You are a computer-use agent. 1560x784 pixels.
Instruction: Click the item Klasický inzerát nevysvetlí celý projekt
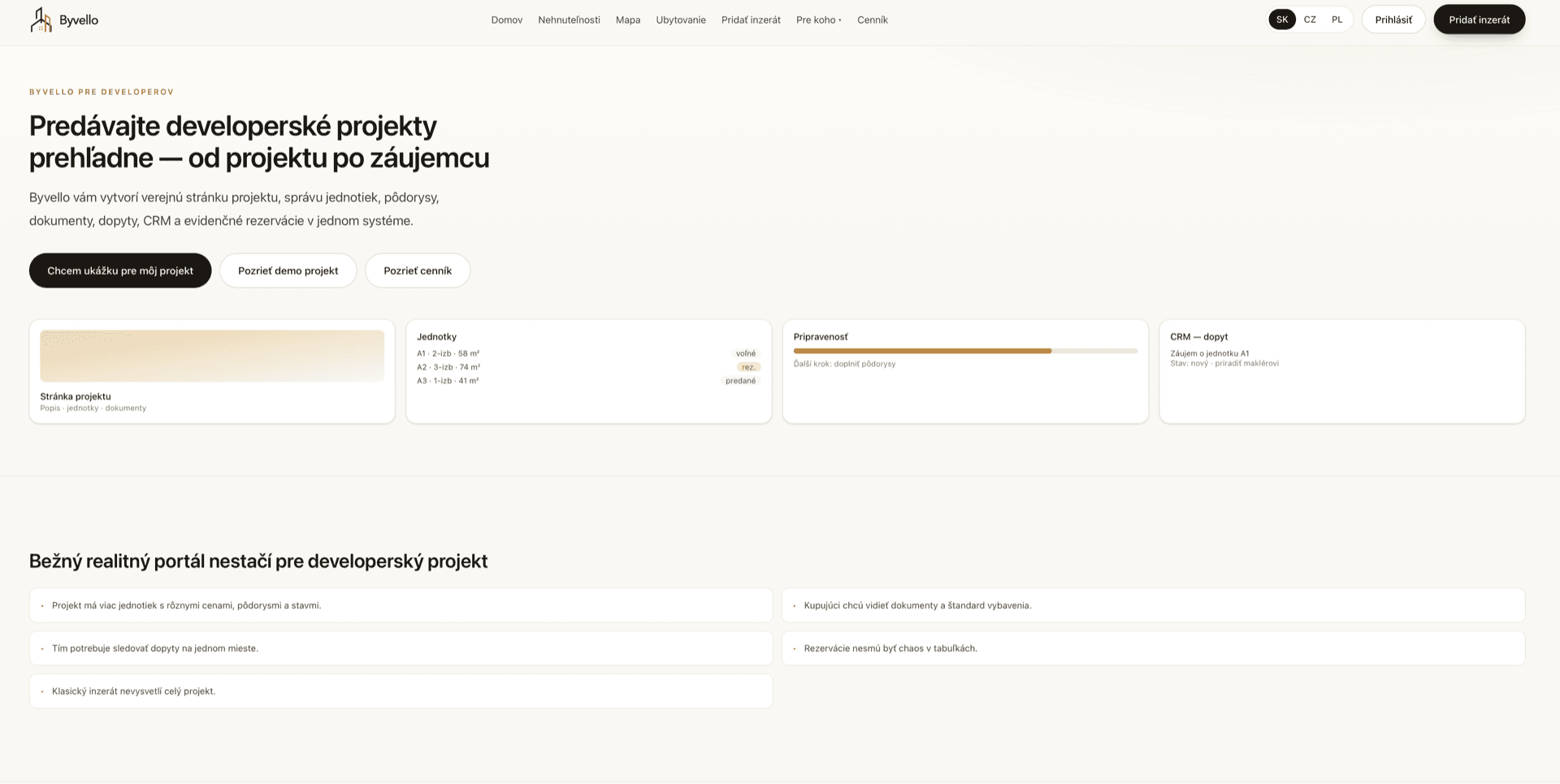pos(401,691)
